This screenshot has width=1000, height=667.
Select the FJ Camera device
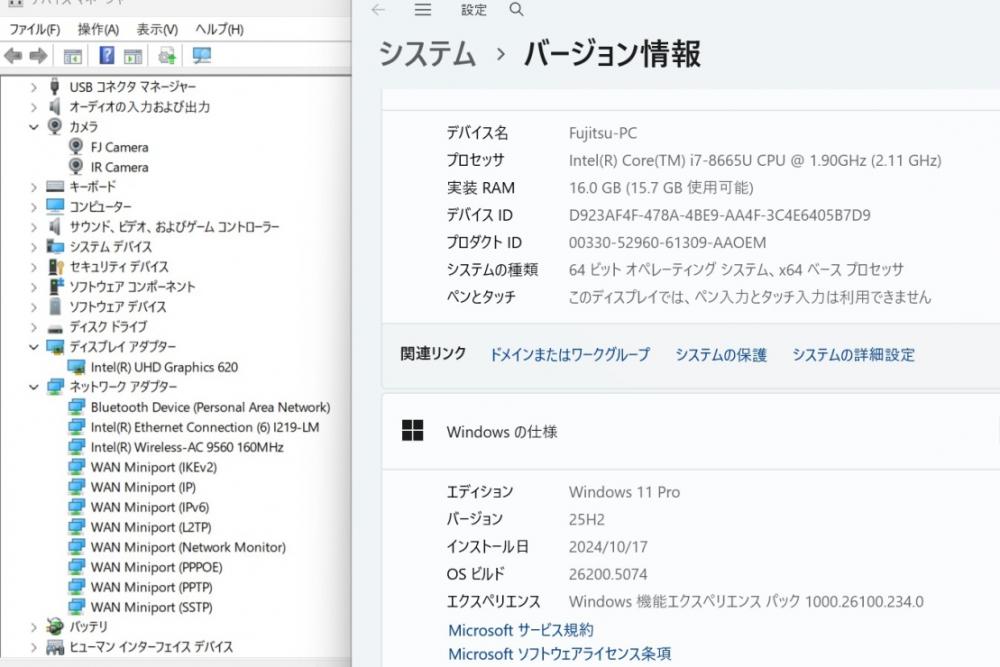point(119,147)
